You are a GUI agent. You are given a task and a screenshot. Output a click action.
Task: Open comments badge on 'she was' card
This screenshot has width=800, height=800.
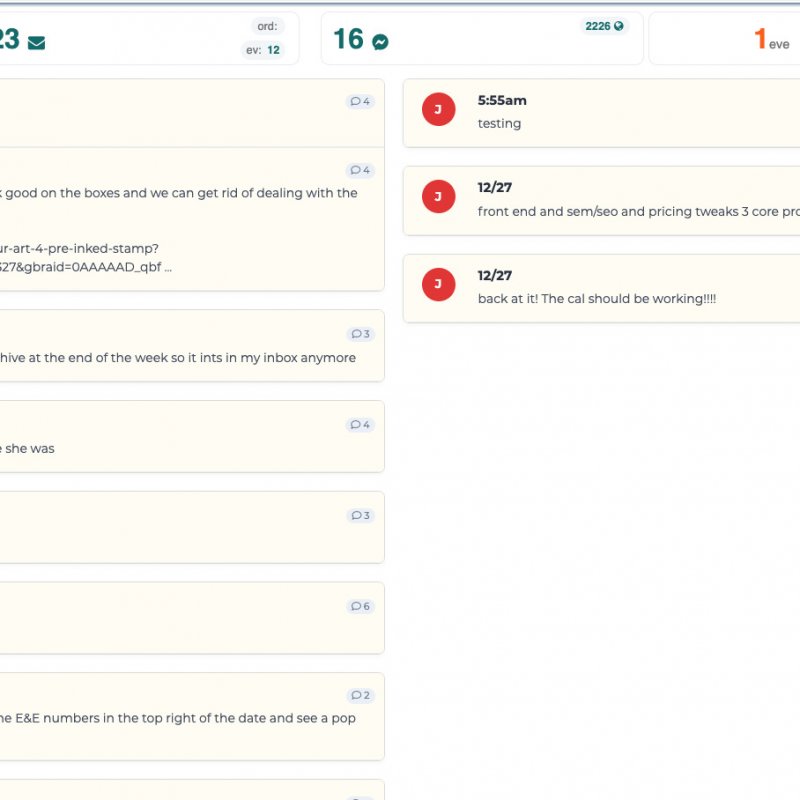pos(360,425)
